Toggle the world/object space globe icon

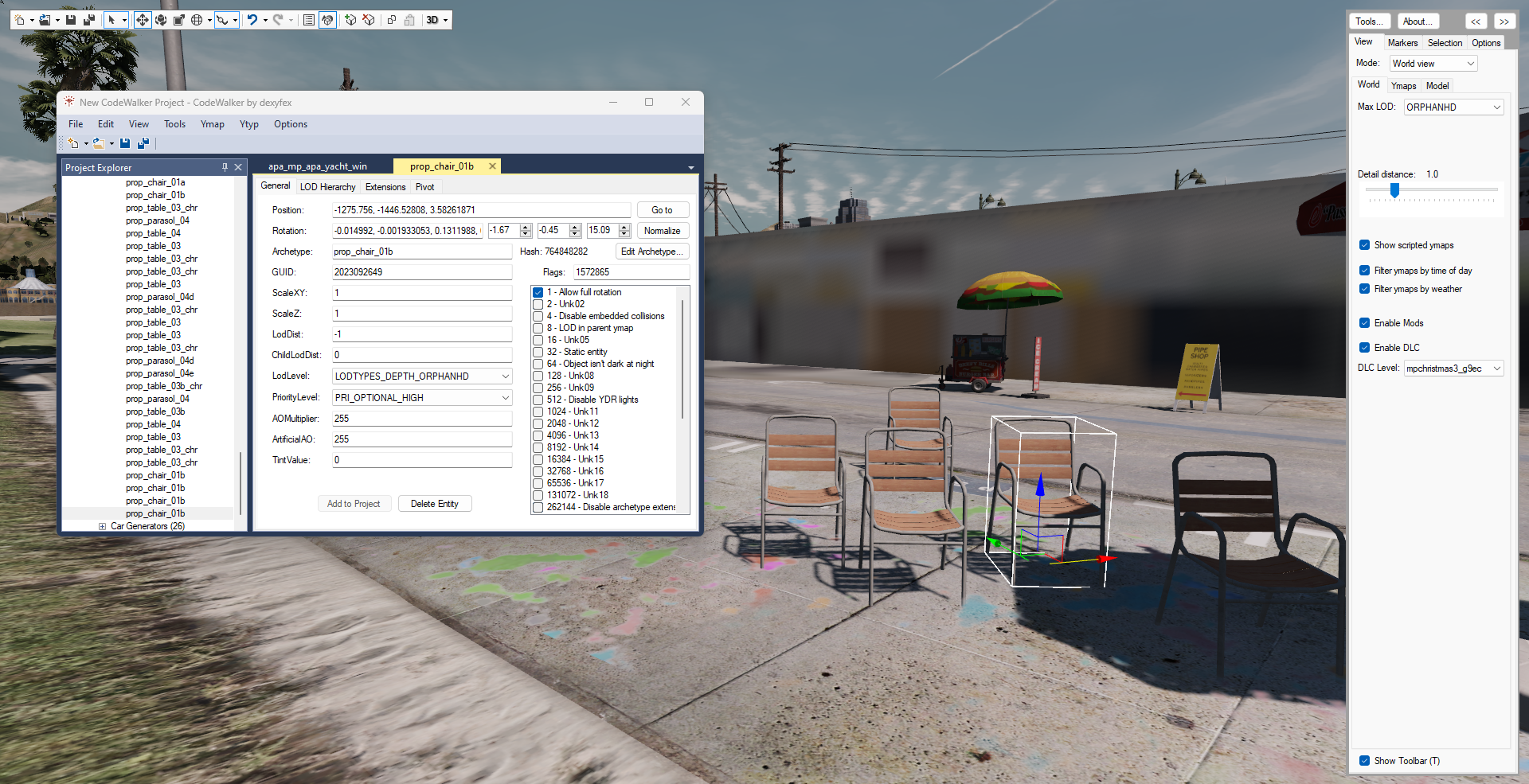(197, 20)
